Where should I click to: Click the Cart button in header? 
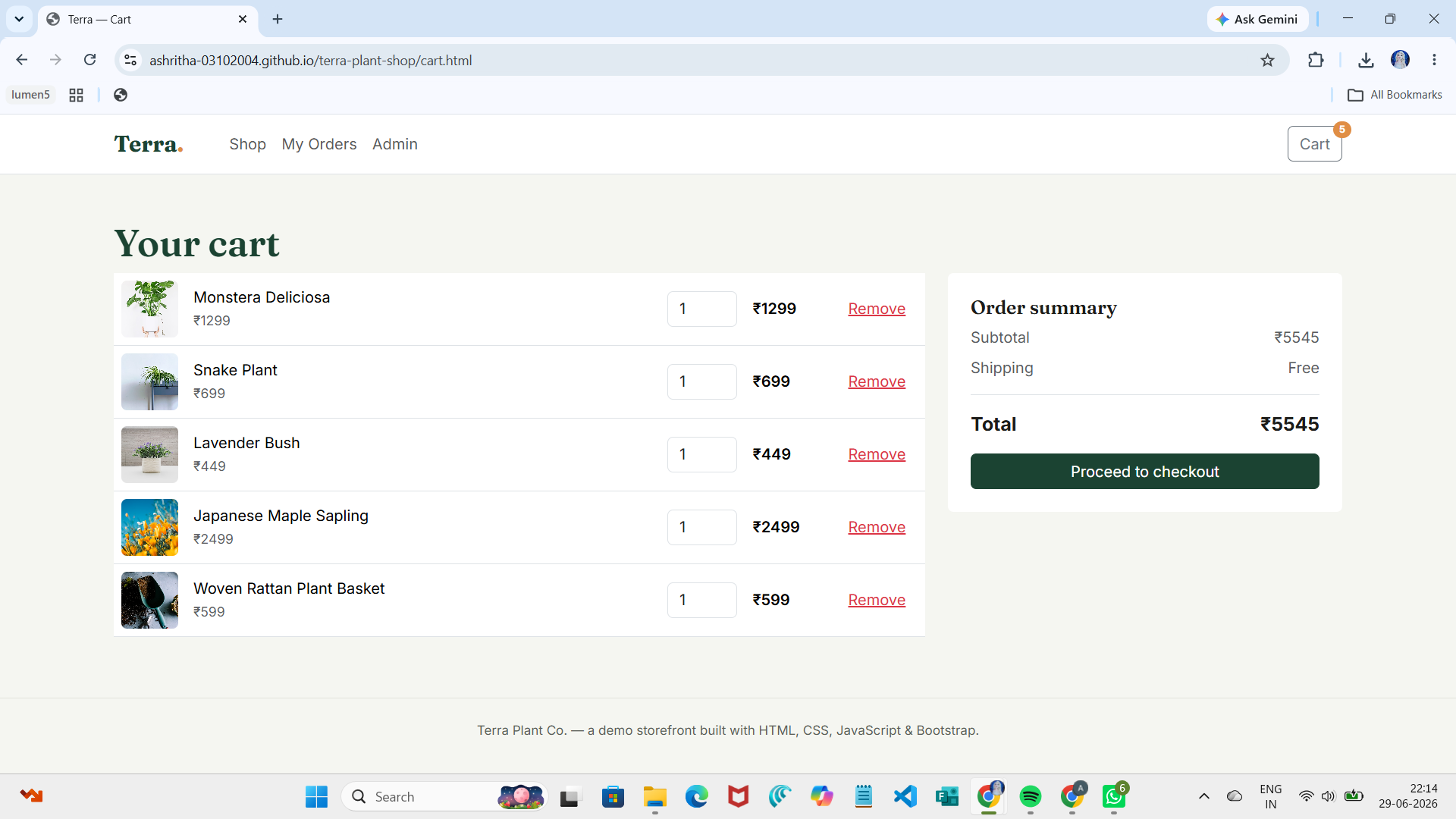[x=1314, y=144]
